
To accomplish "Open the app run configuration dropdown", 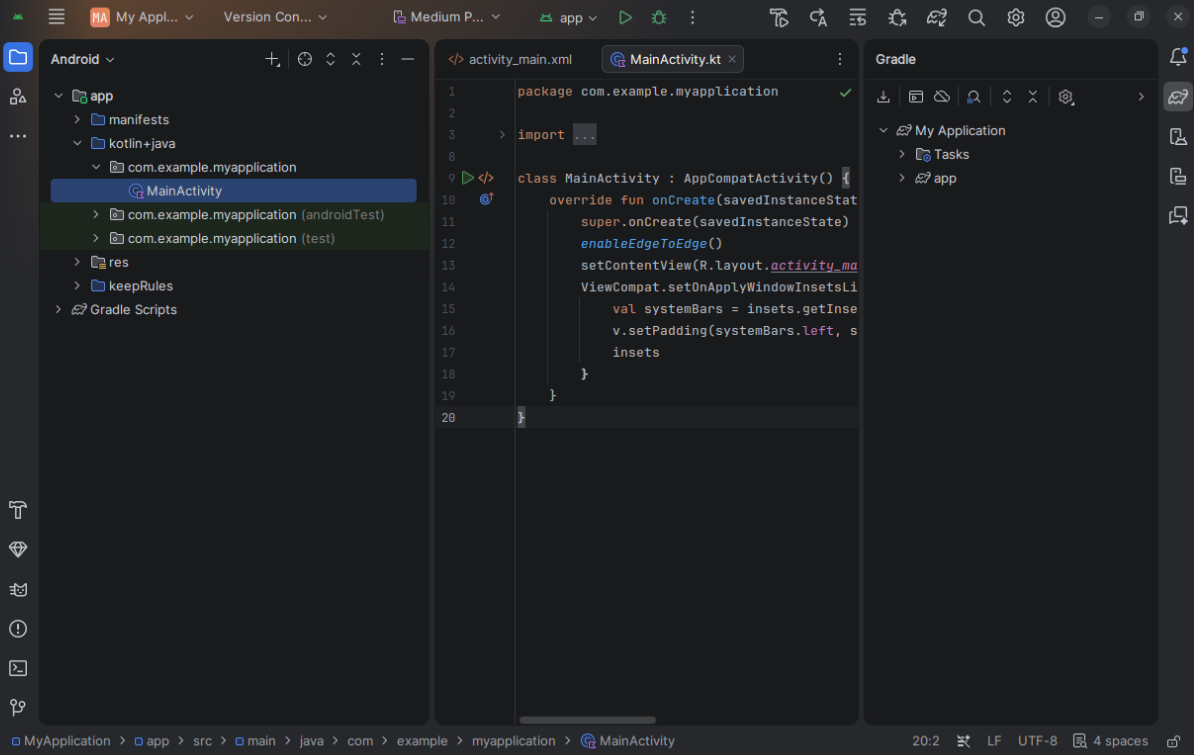I will click(x=568, y=17).
